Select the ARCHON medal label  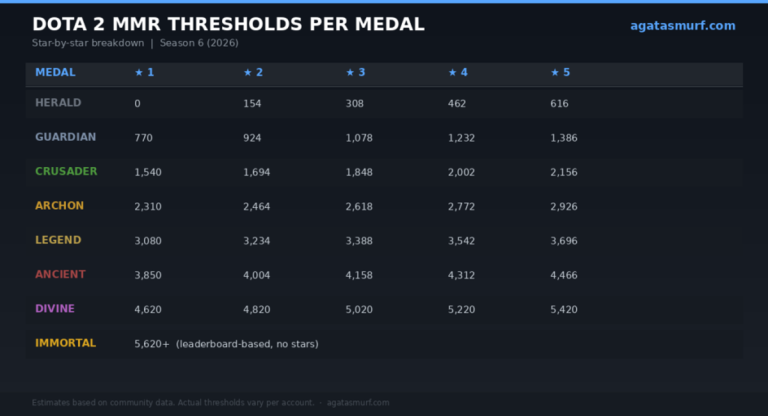coord(59,206)
